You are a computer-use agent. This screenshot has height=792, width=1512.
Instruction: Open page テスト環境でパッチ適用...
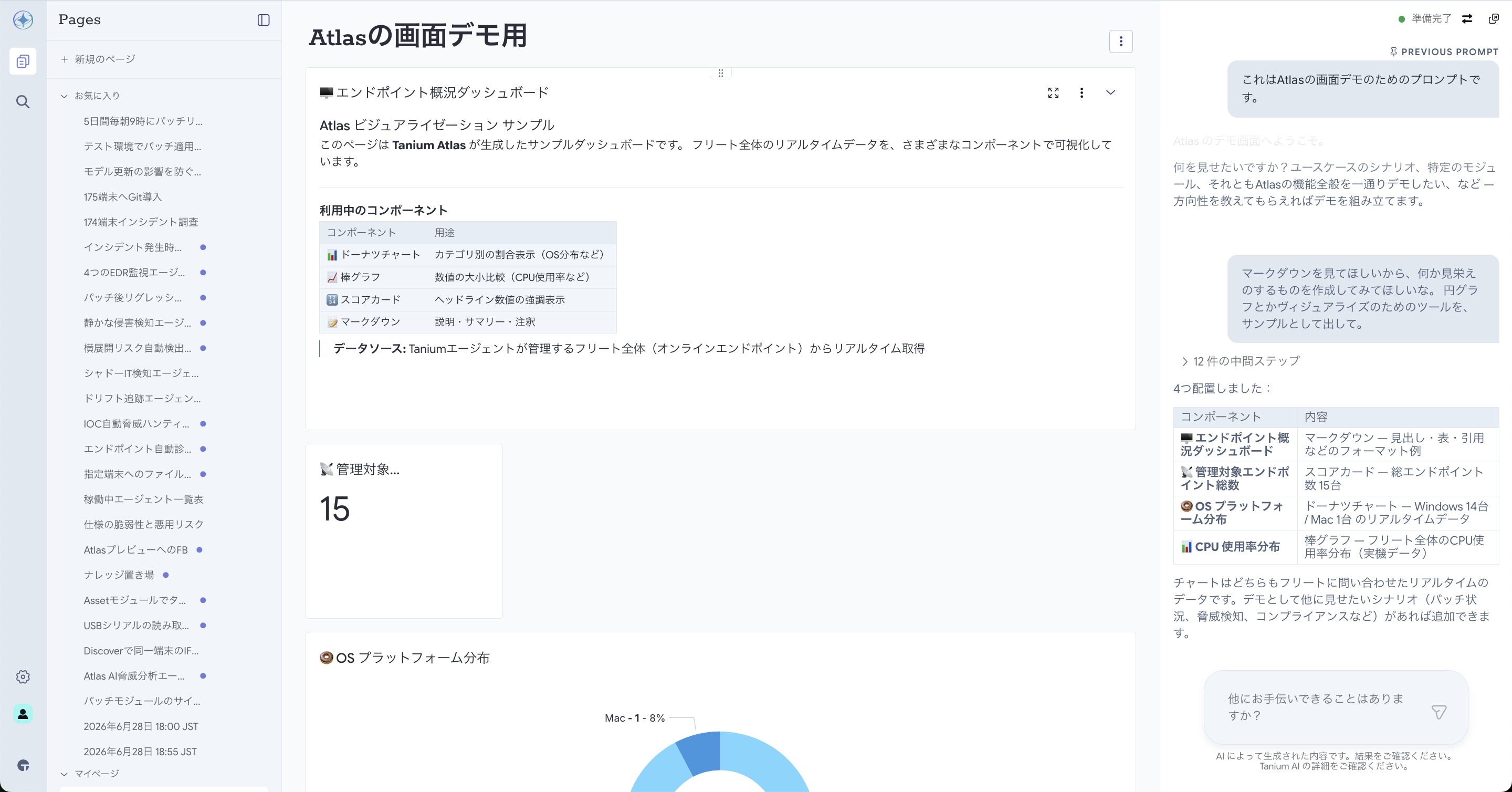pyautogui.click(x=142, y=146)
